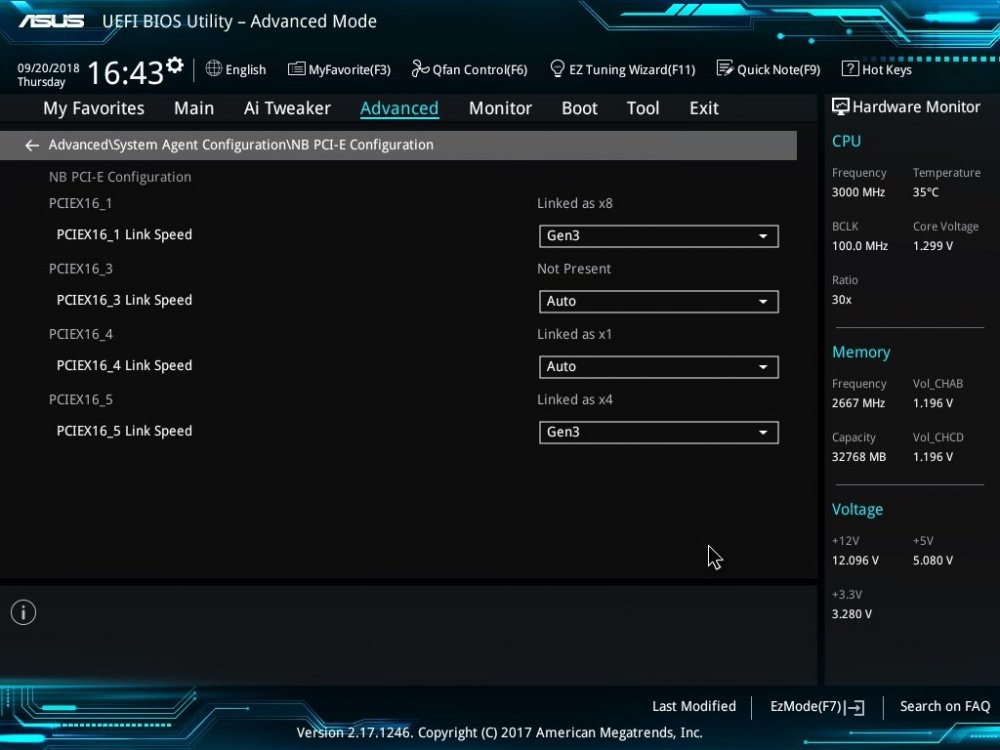
Task: Click 'Linked as x8' status text
Action: tap(575, 203)
